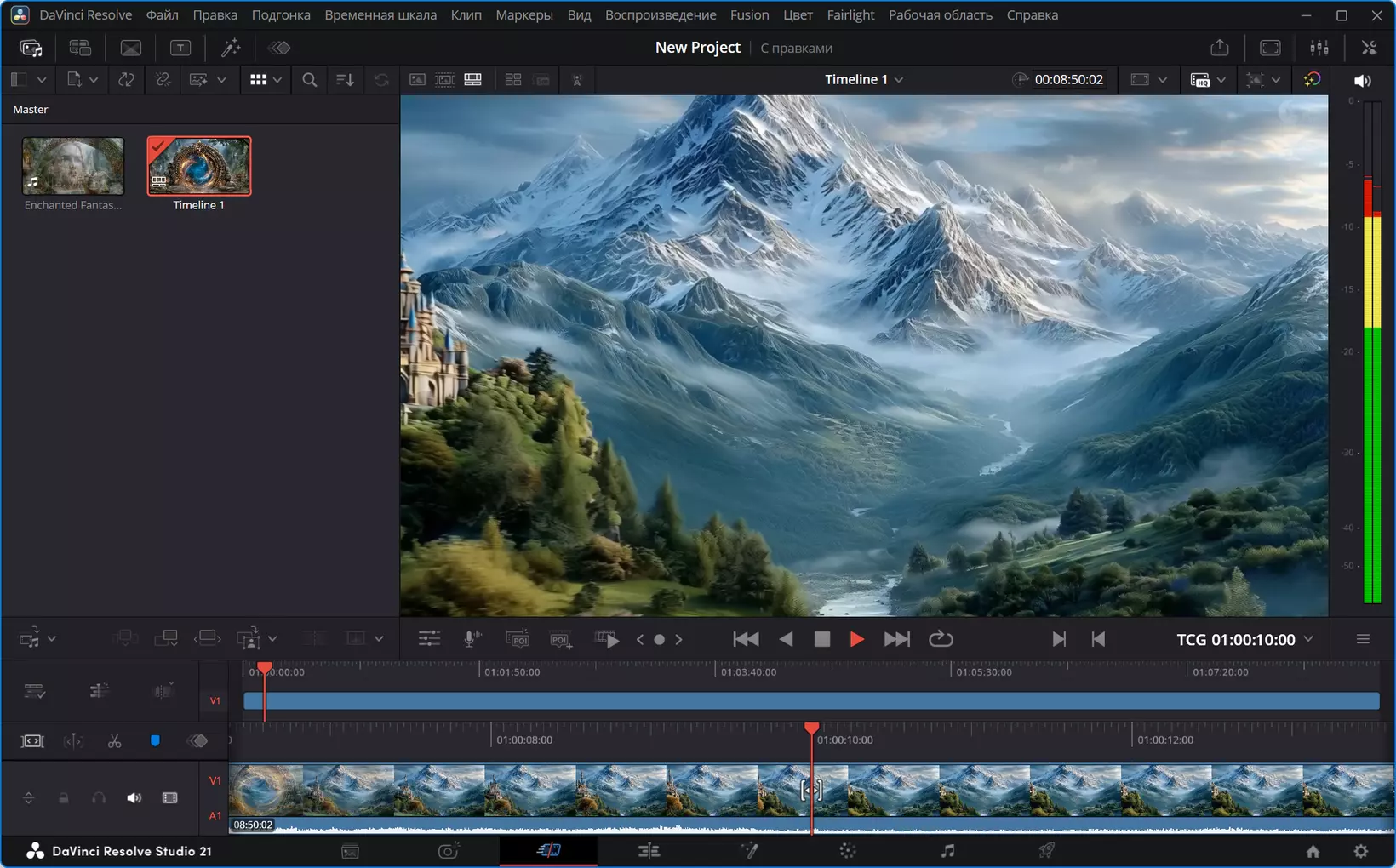This screenshot has height=868, width=1396.
Task: Click the Media page icon
Action: coord(350,851)
